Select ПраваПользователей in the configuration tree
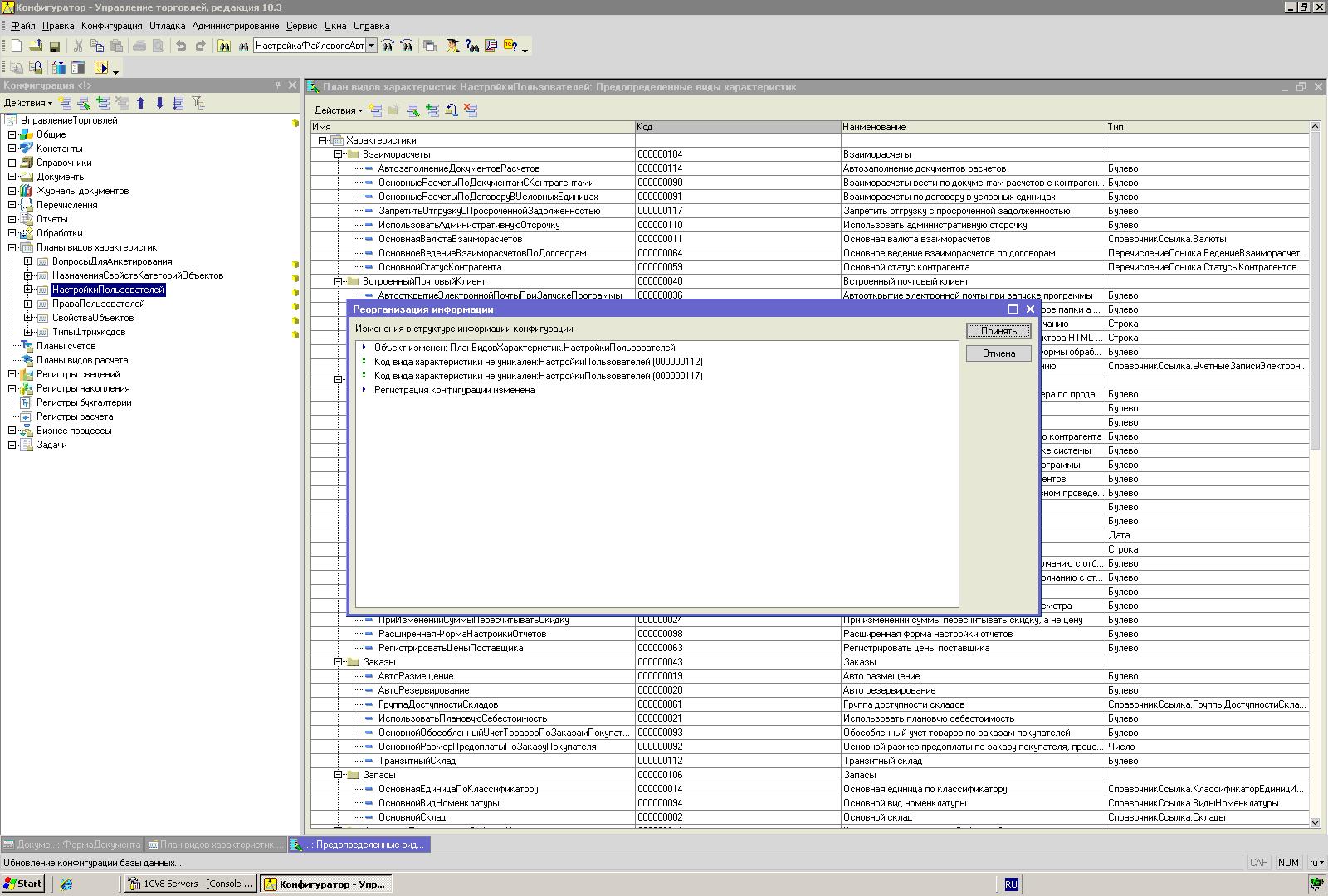The image size is (1328, 896). pos(98,304)
